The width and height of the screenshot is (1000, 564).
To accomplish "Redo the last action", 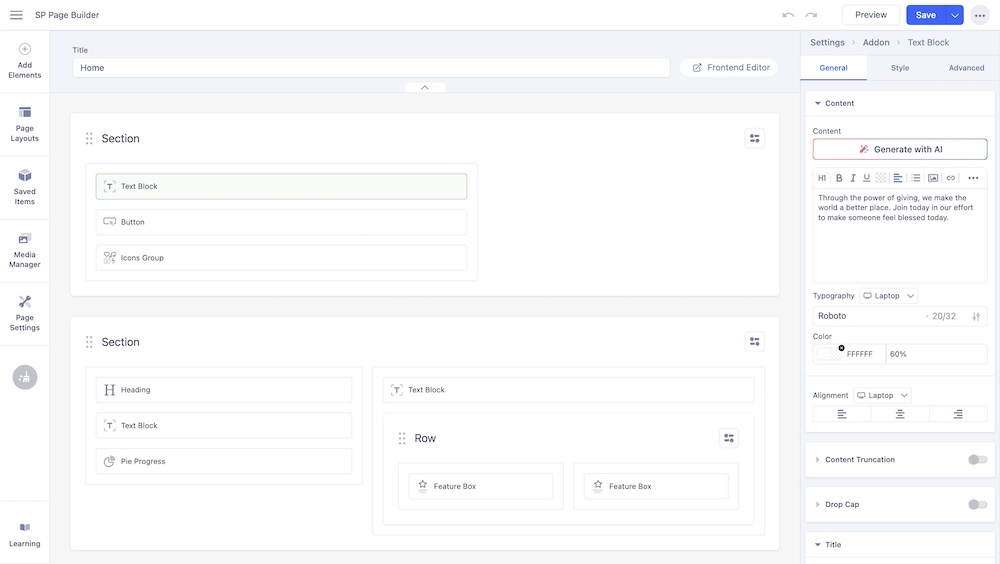I will point(811,15).
